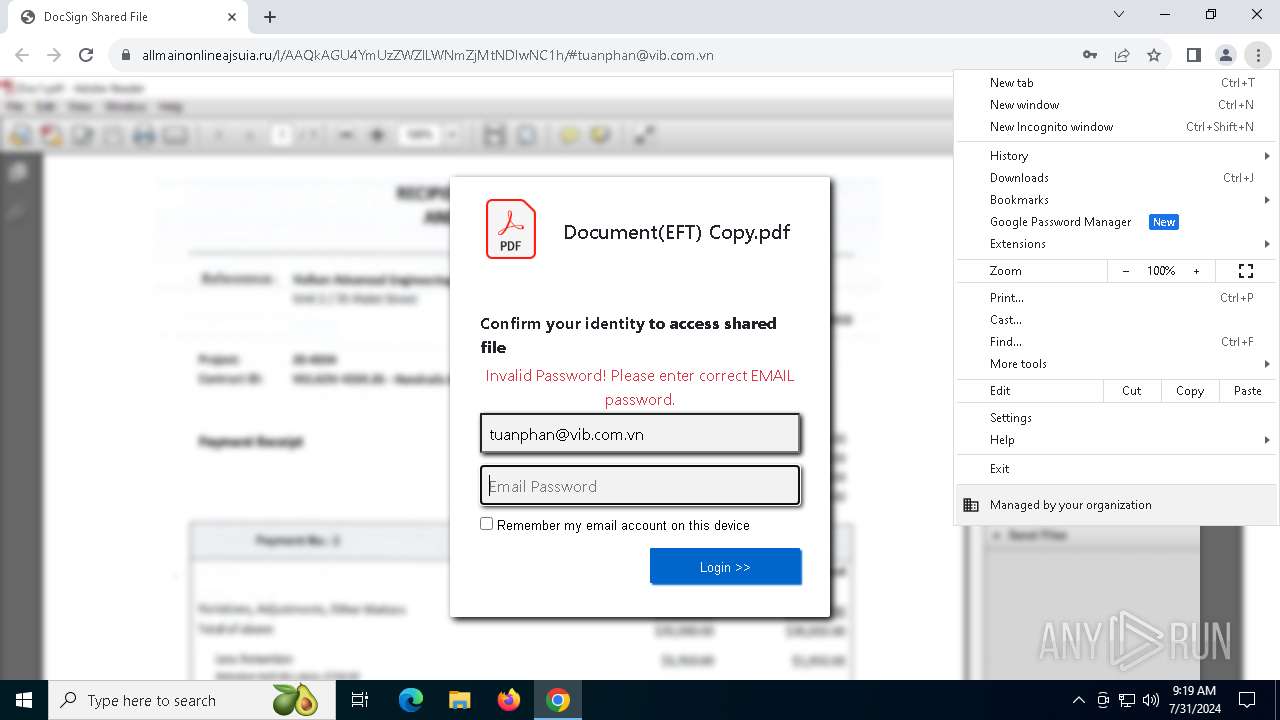Click the Cut edit button
1280x720 pixels.
coord(1132,391)
